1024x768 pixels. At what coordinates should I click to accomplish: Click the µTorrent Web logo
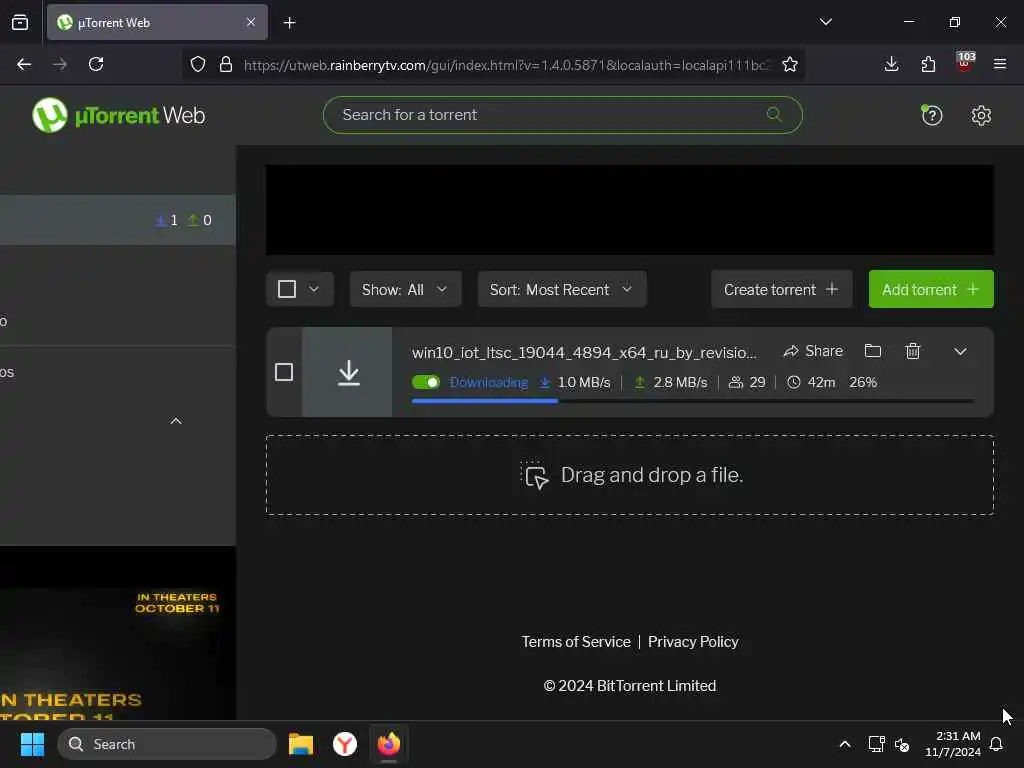pos(119,115)
